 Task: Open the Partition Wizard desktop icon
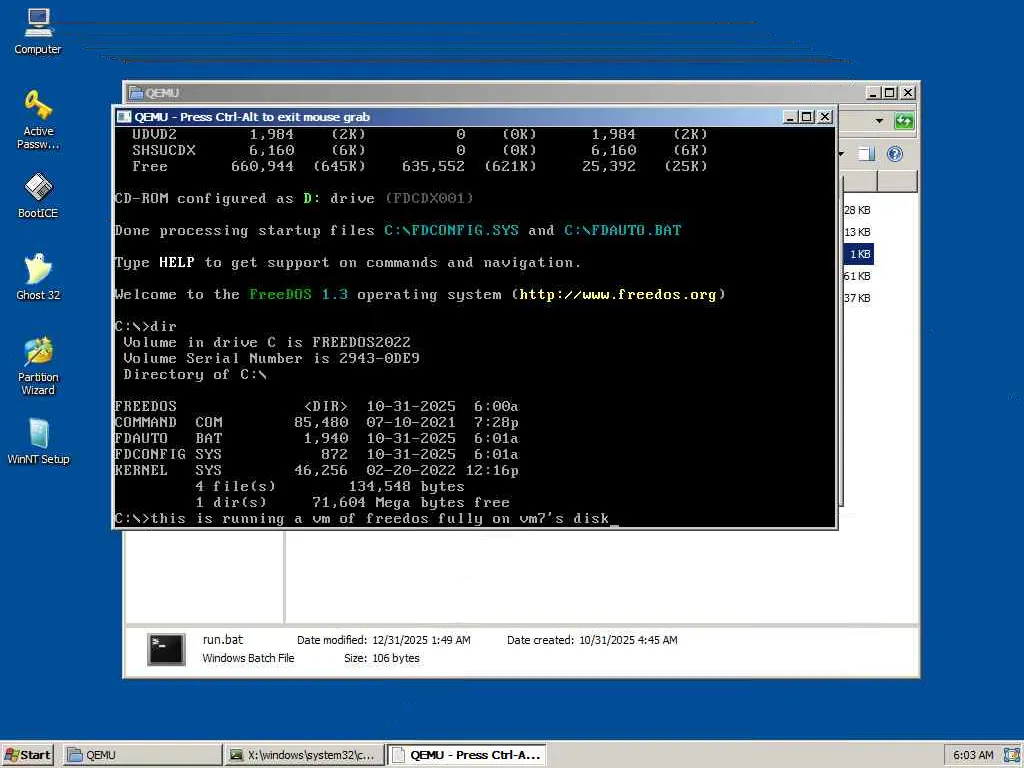pos(38,366)
